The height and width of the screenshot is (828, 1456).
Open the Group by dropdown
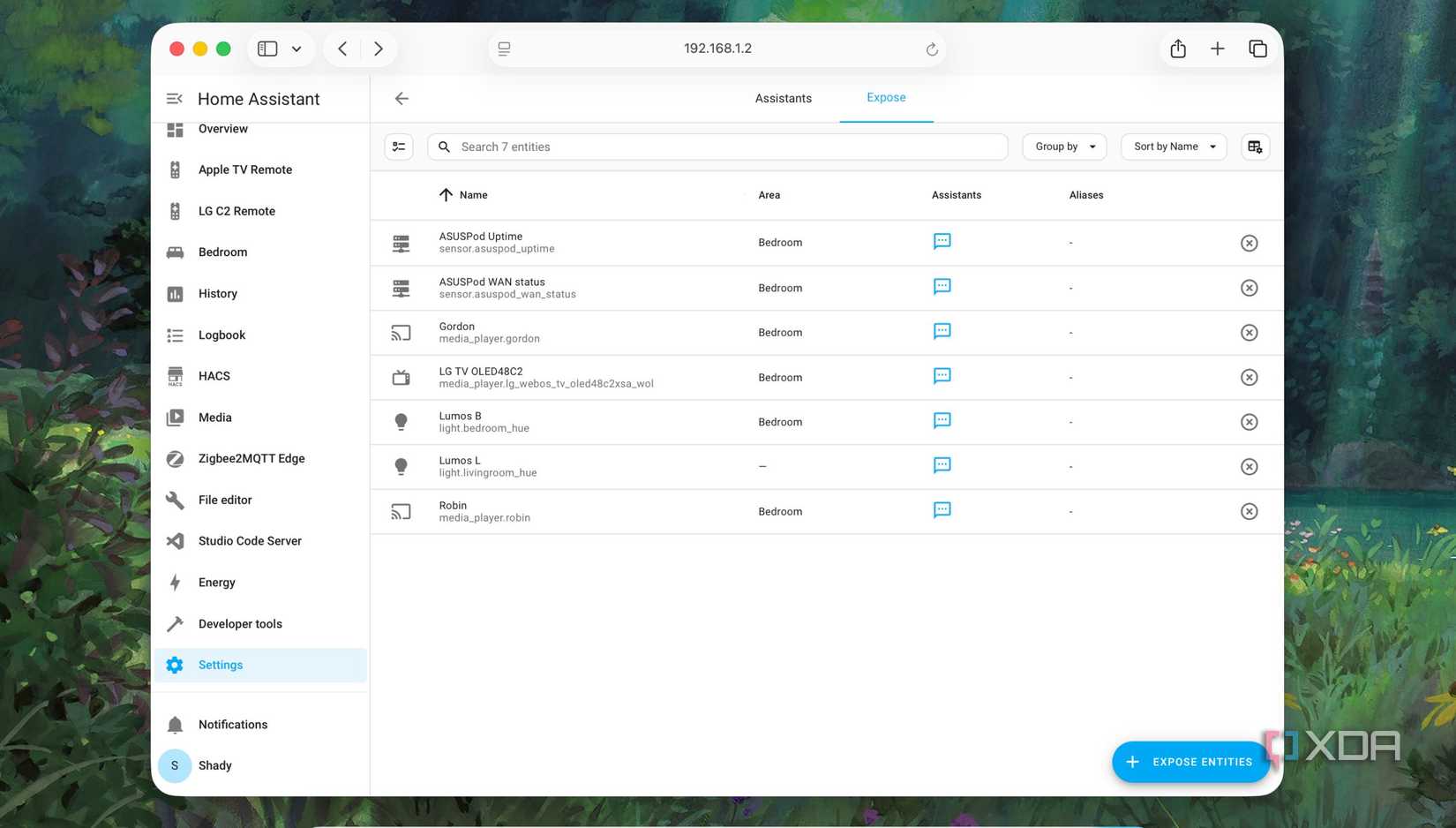(1064, 147)
